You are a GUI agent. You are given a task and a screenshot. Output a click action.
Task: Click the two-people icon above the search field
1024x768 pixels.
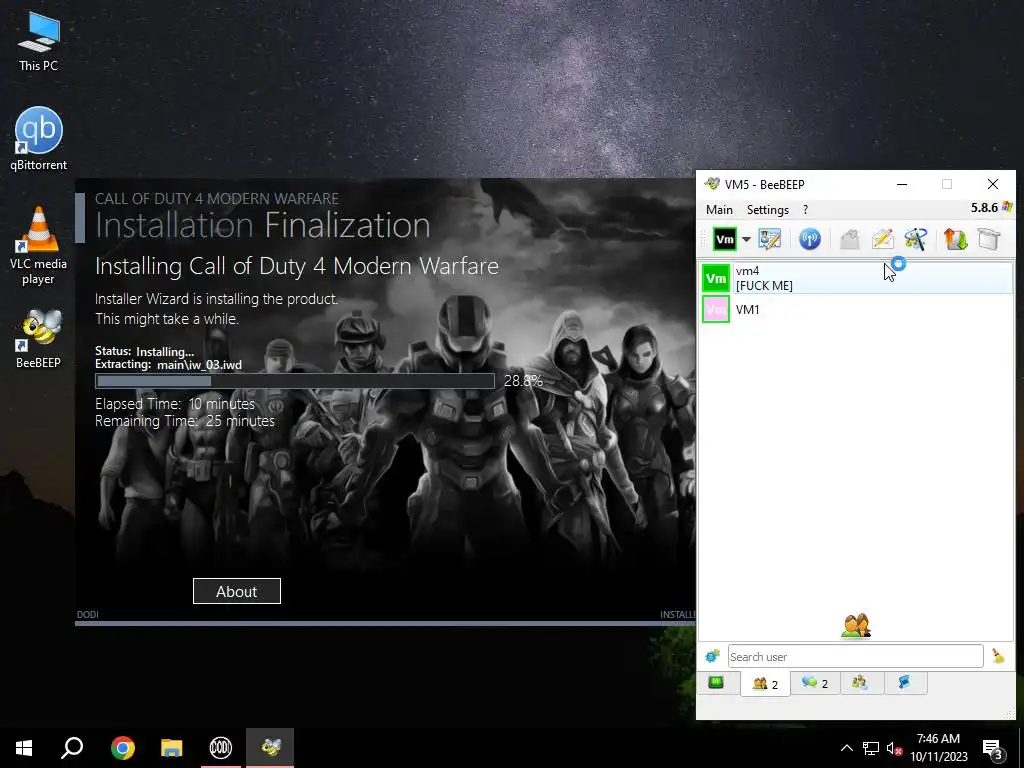pos(856,626)
